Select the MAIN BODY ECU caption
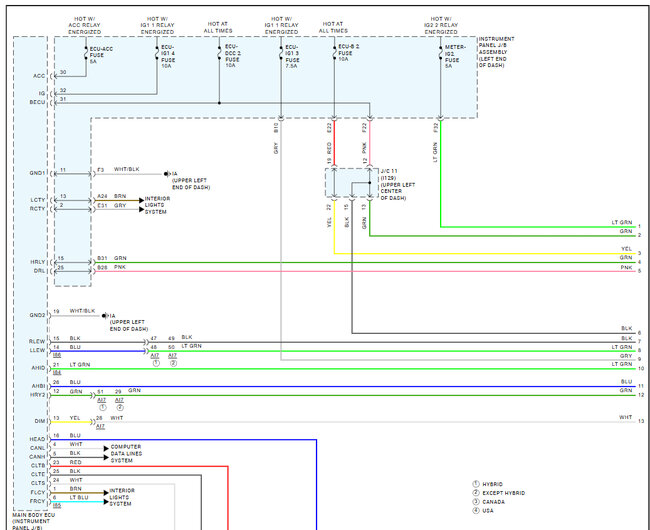Viewport: 650px width, 530px height. [x=34, y=521]
